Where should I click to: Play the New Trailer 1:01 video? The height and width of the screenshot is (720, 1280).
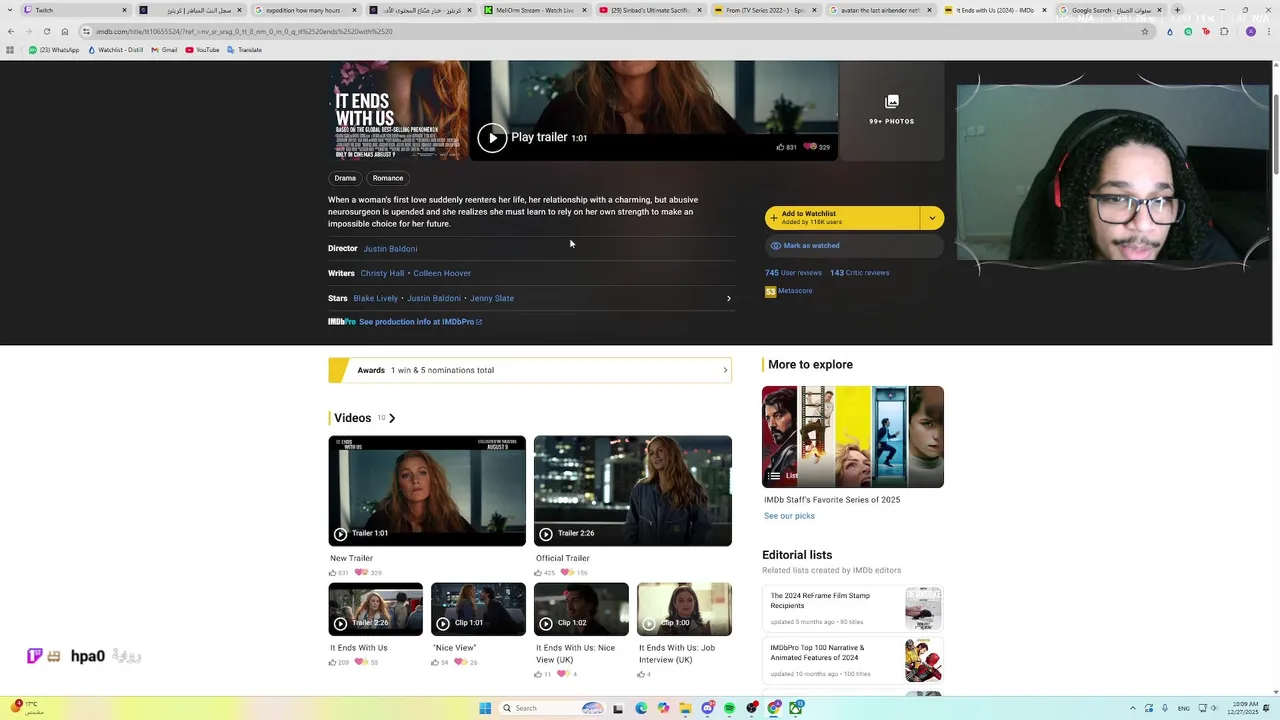[427, 491]
